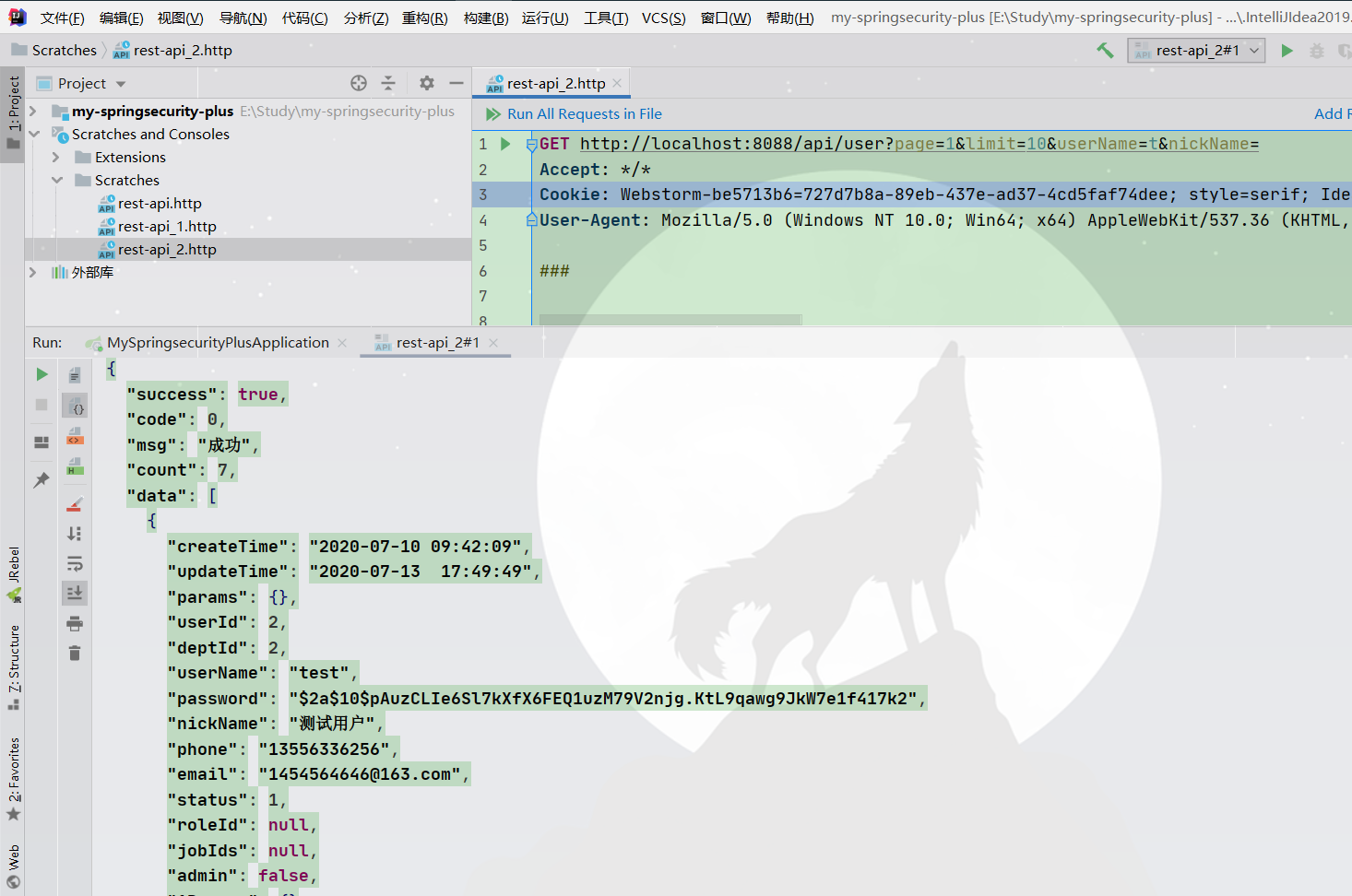1352x896 pixels.
Task: Select rest-api_2.http in the project tree
Action: tap(167, 249)
